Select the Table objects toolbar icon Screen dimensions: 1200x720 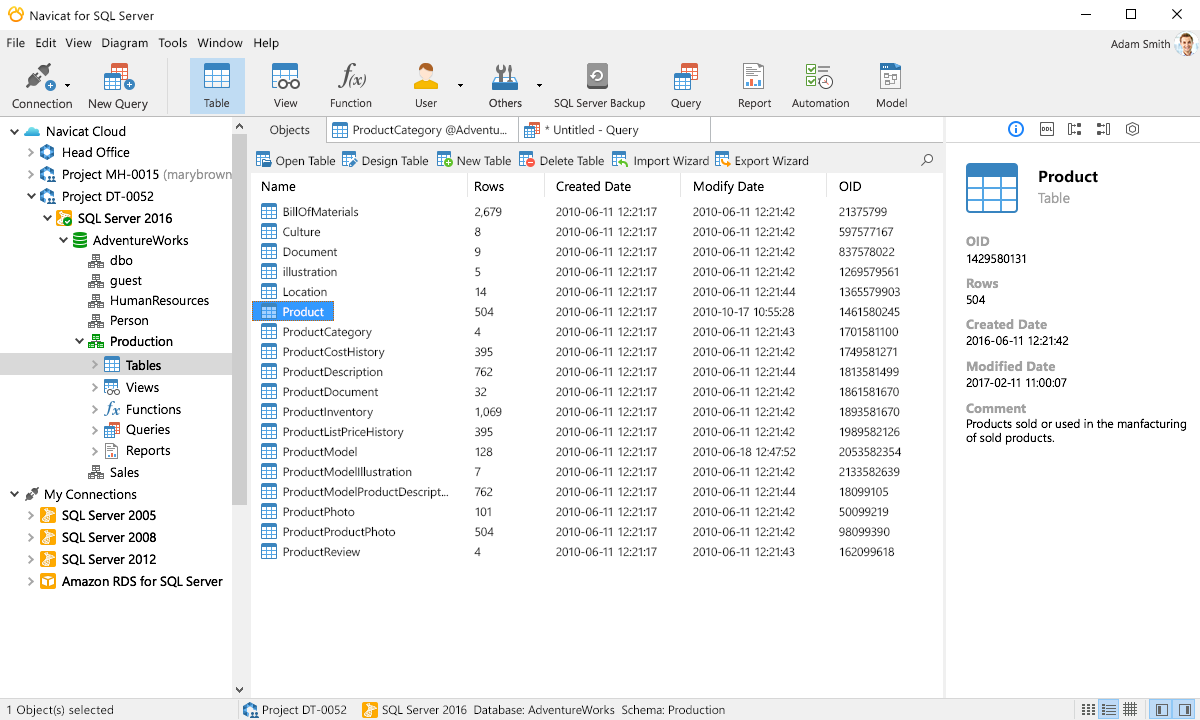pyautogui.click(x=217, y=84)
